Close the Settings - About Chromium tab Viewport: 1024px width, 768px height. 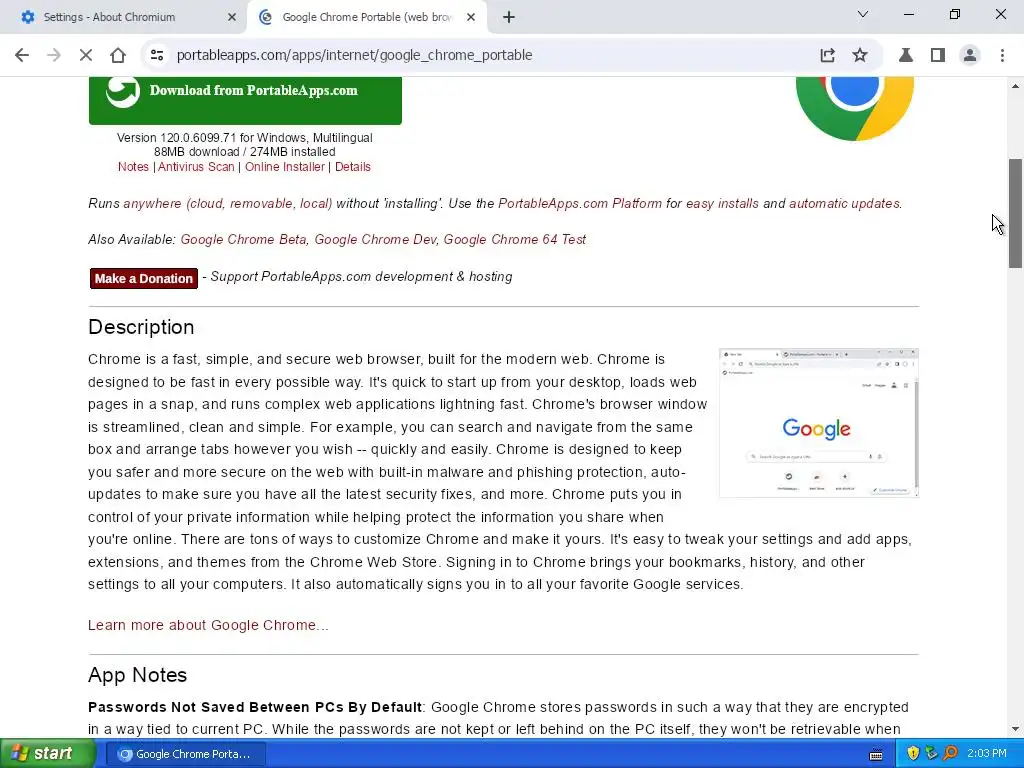click(232, 18)
